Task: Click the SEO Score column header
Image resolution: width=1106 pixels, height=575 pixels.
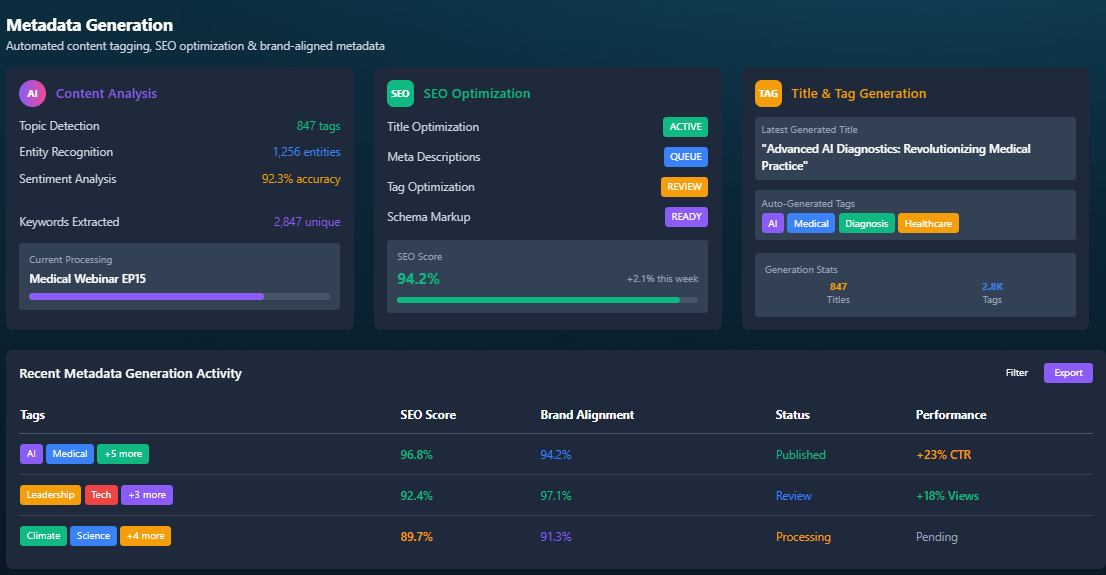Action: tap(428, 415)
